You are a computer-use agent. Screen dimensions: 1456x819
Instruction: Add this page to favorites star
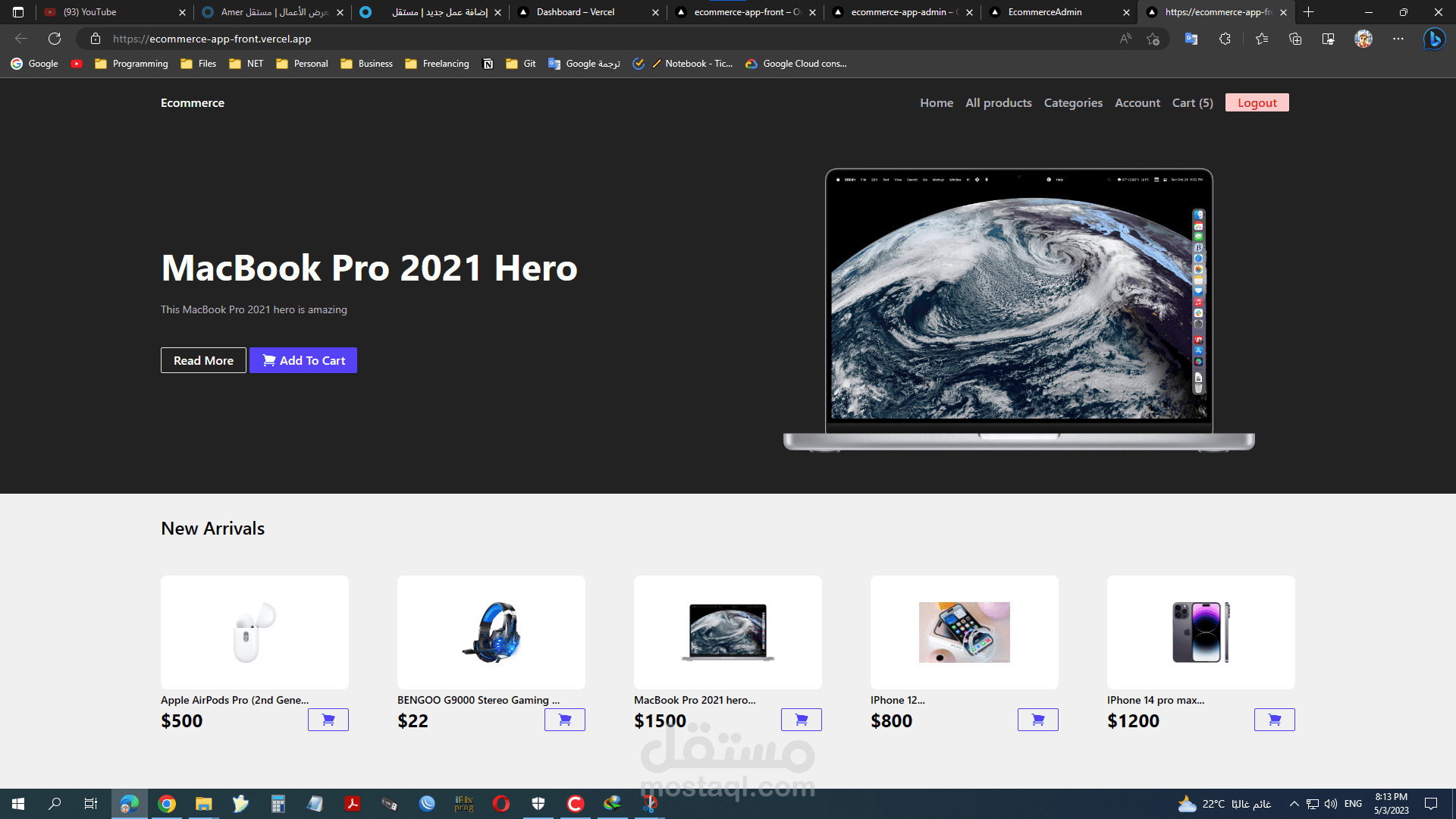(x=1153, y=39)
